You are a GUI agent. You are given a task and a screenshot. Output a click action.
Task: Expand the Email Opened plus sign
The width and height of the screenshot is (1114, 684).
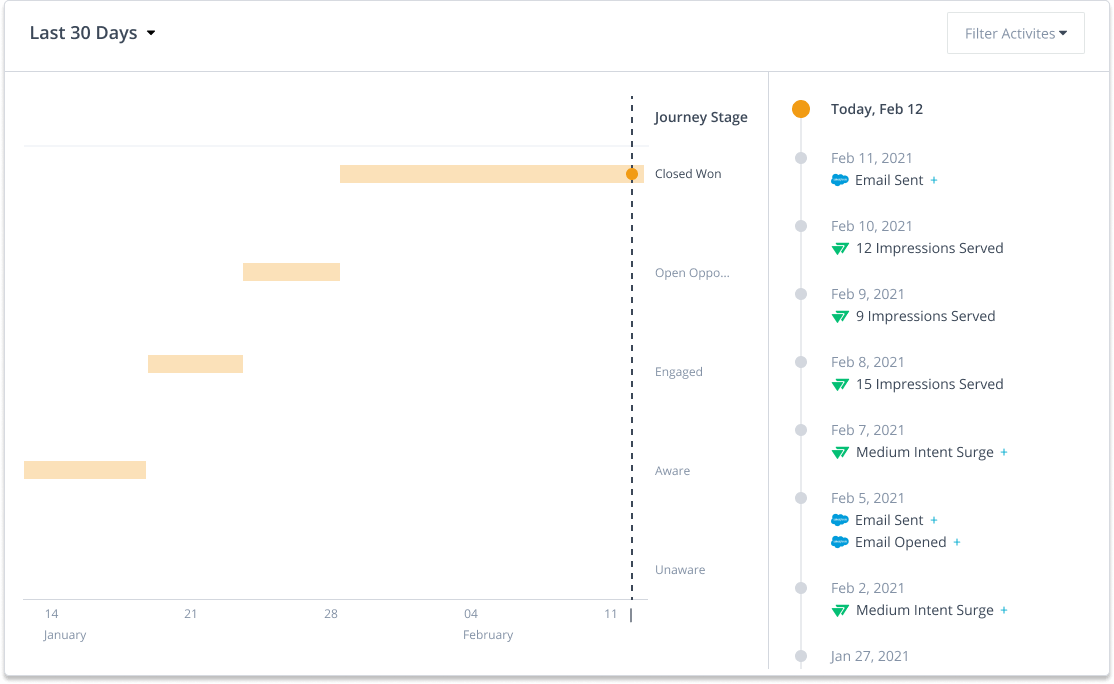(x=957, y=542)
